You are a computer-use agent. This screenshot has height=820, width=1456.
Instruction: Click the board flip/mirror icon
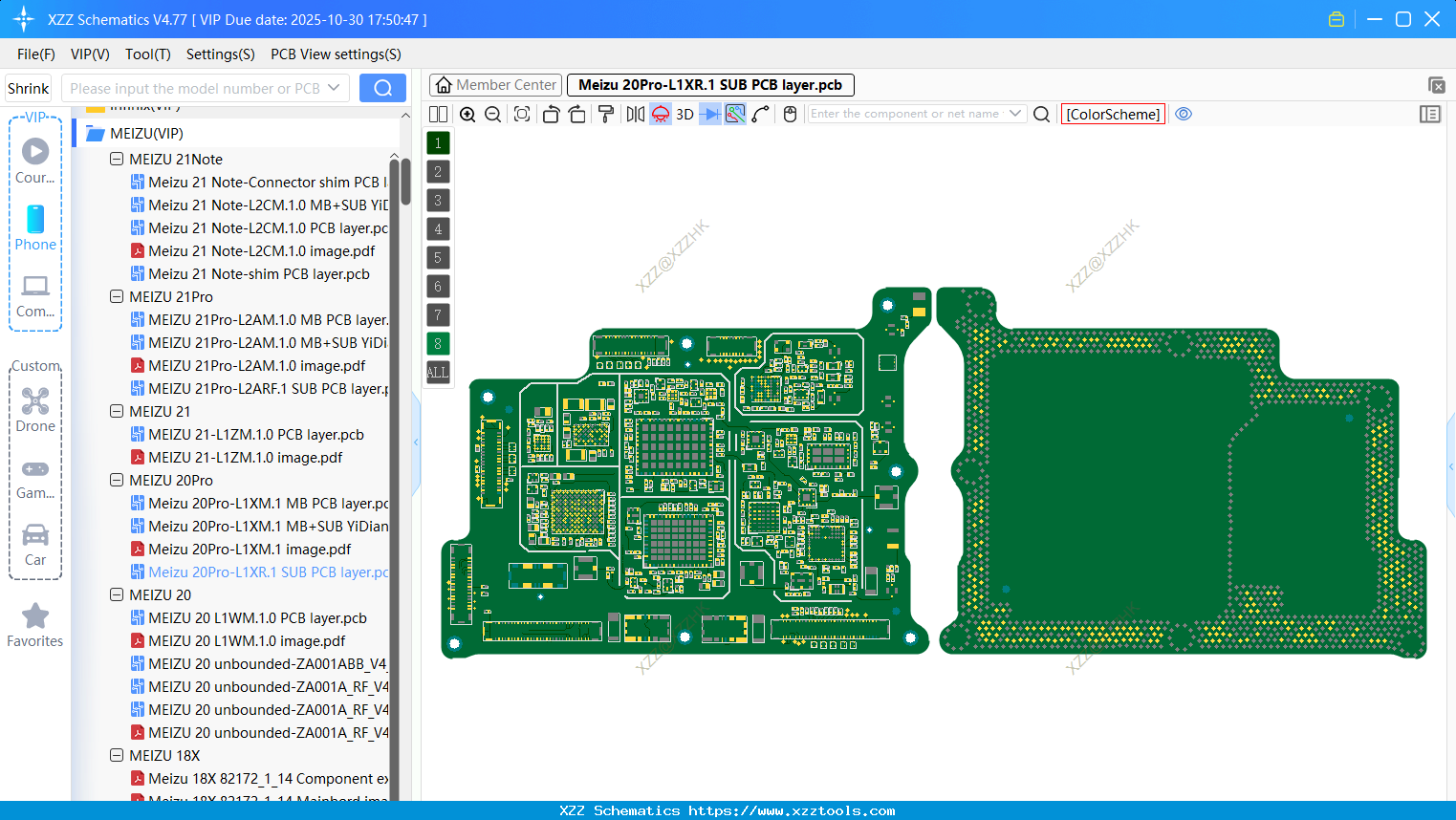(635, 114)
